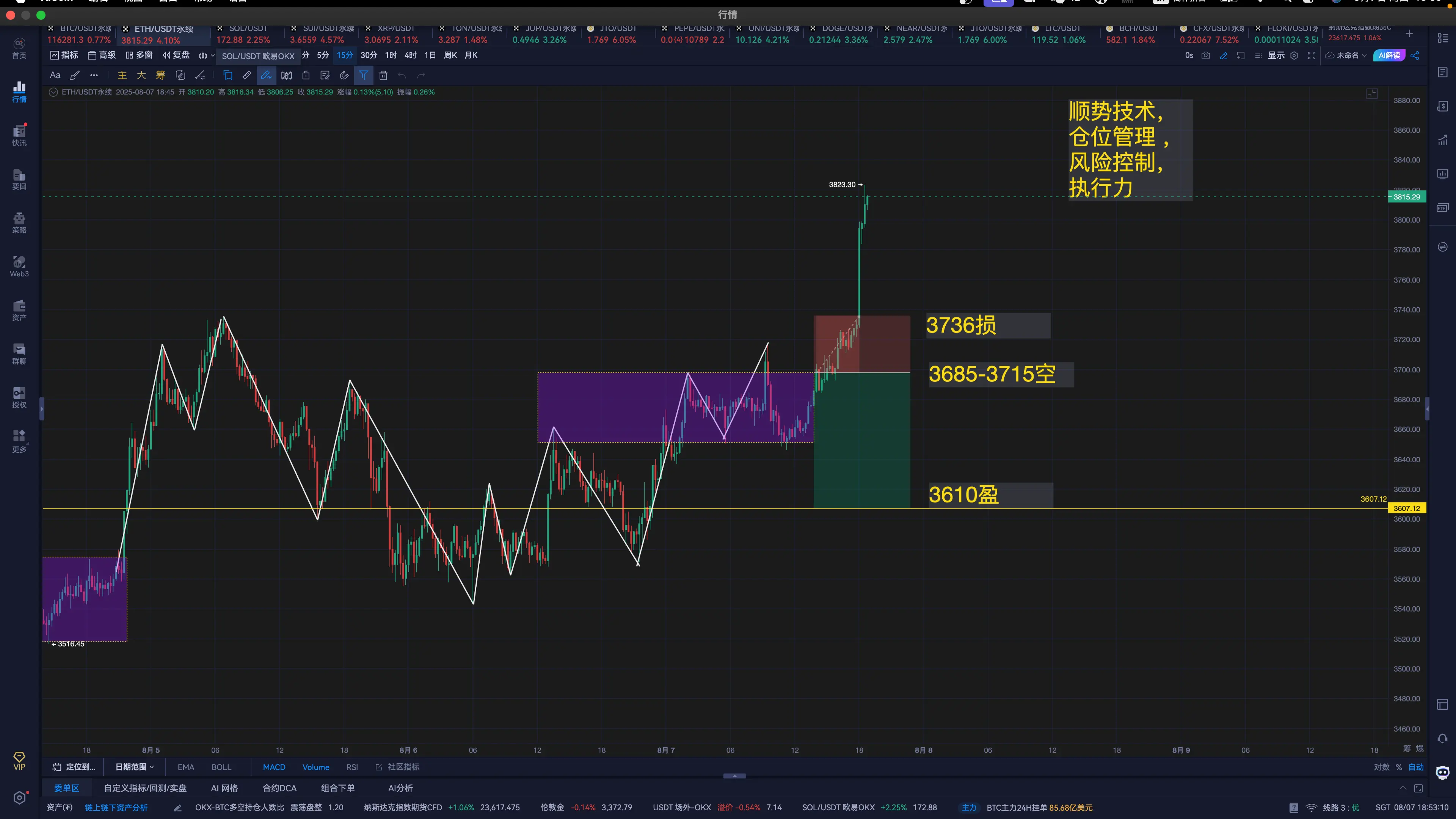Toggle the BOLL indicator

tap(221, 767)
